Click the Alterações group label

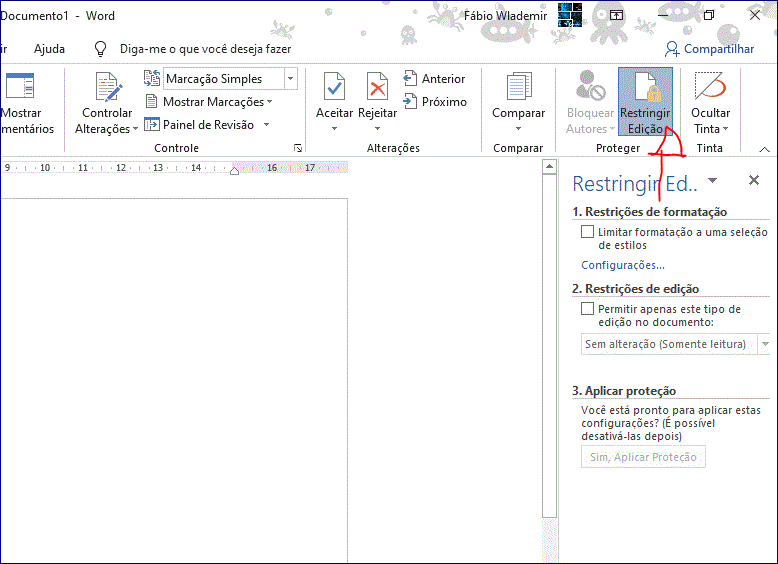tap(393, 148)
